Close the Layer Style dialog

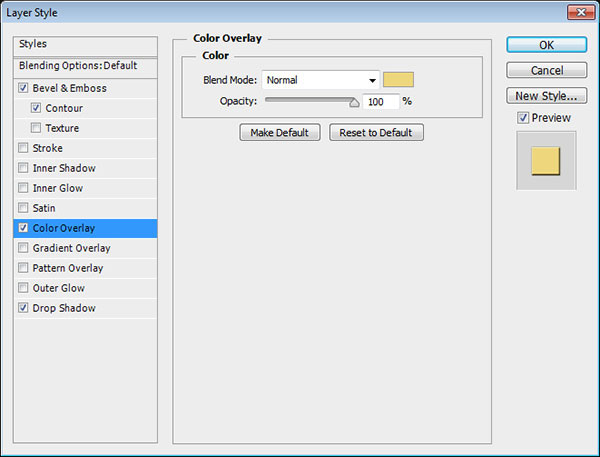coord(580,12)
